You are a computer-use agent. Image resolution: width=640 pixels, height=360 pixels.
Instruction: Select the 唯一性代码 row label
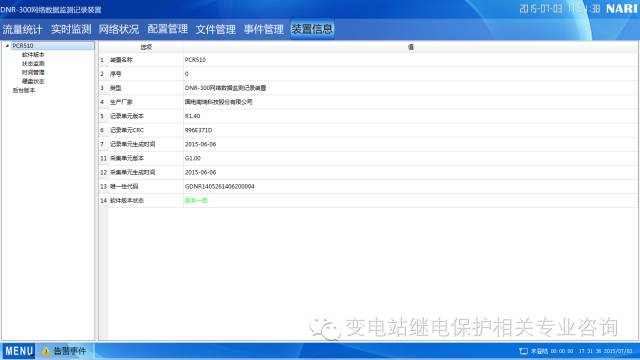(x=124, y=187)
